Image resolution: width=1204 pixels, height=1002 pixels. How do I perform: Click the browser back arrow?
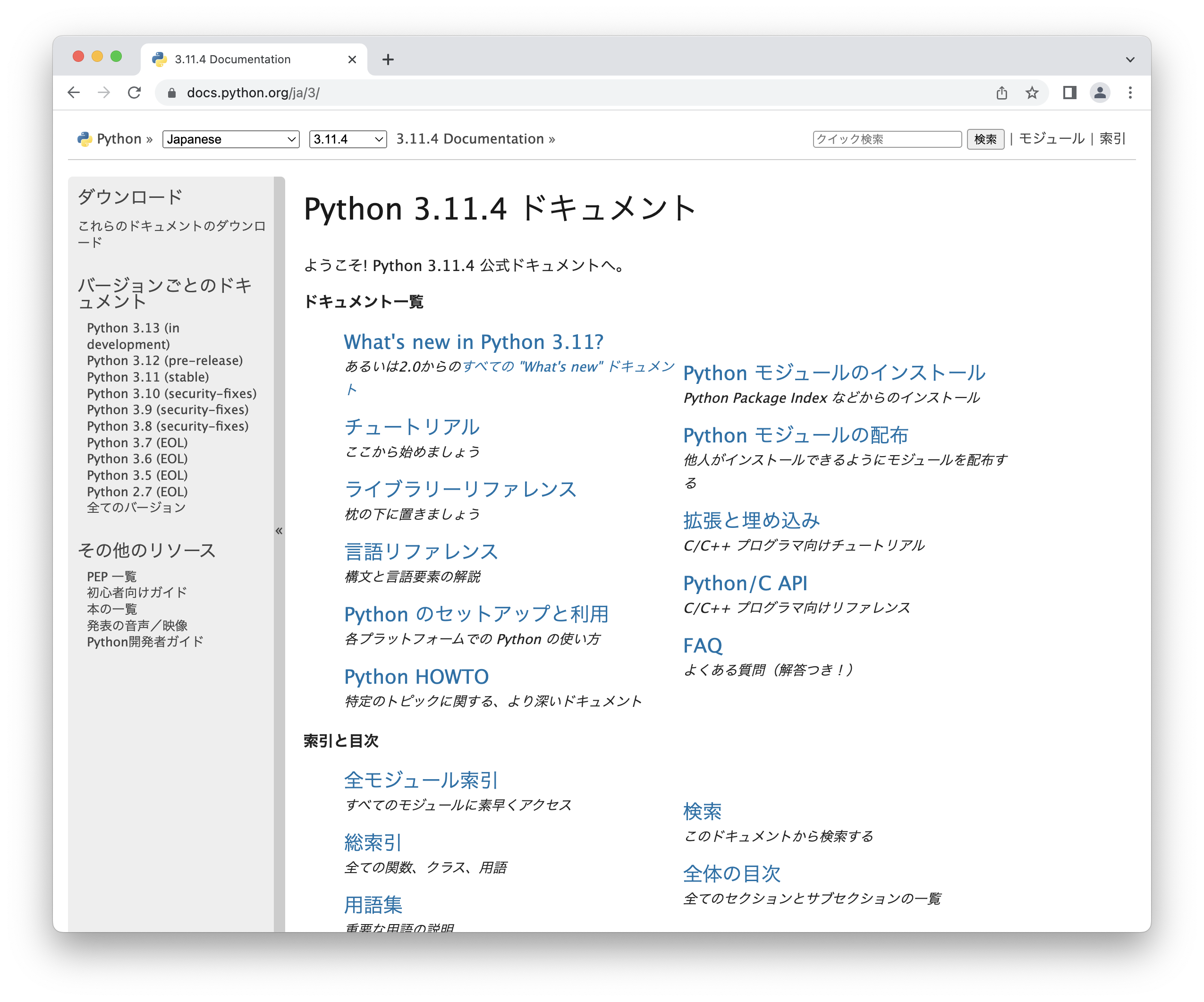tap(73, 92)
